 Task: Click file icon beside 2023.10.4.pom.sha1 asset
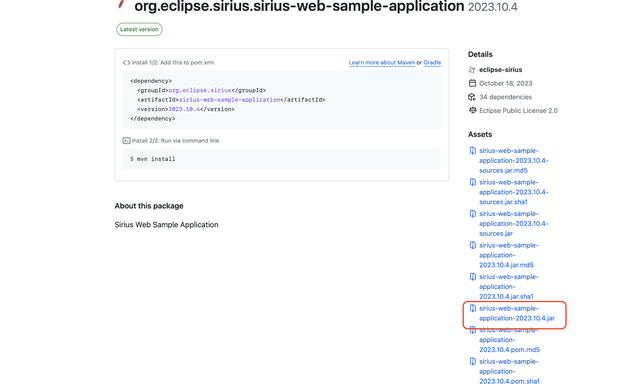472,362
